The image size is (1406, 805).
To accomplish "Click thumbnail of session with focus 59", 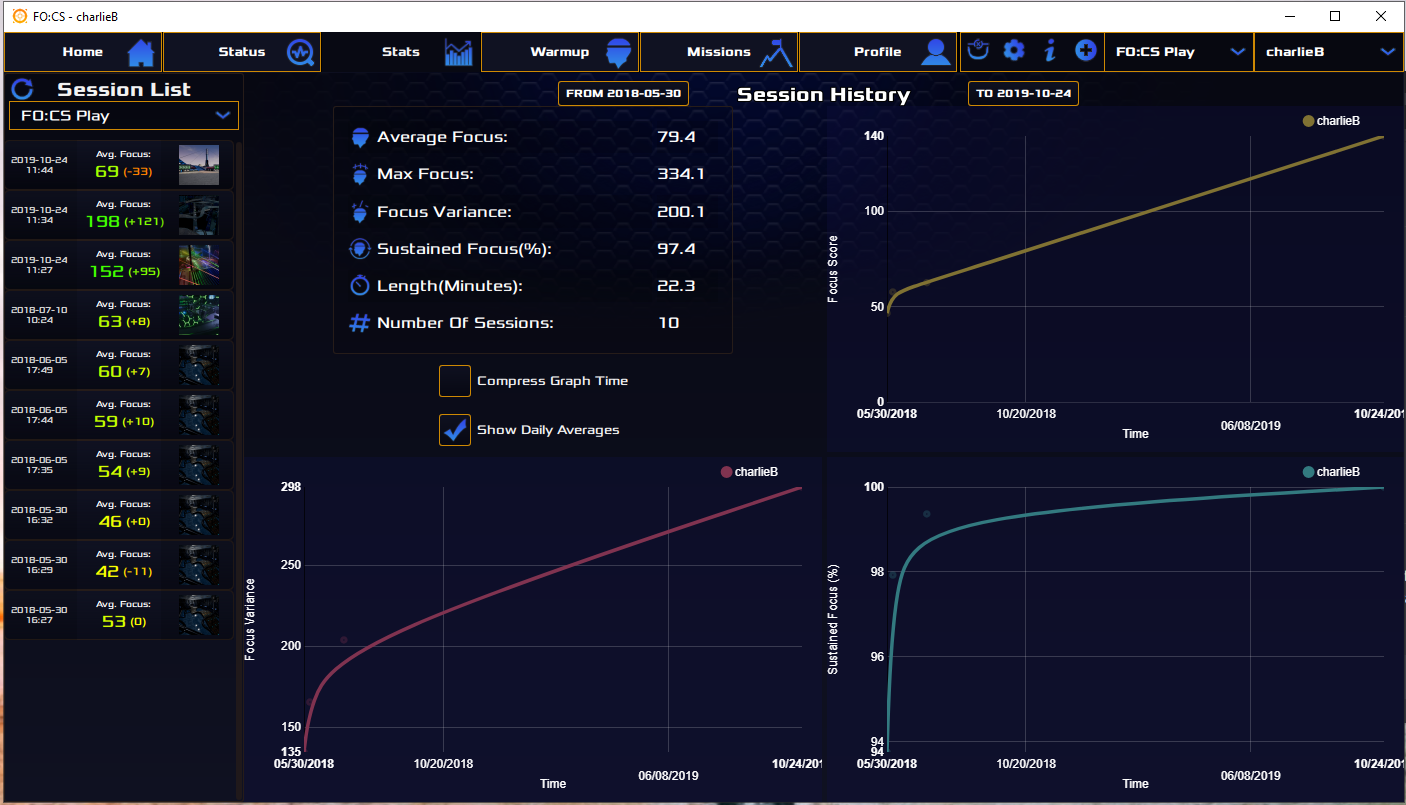I will (x=198, y=415).
